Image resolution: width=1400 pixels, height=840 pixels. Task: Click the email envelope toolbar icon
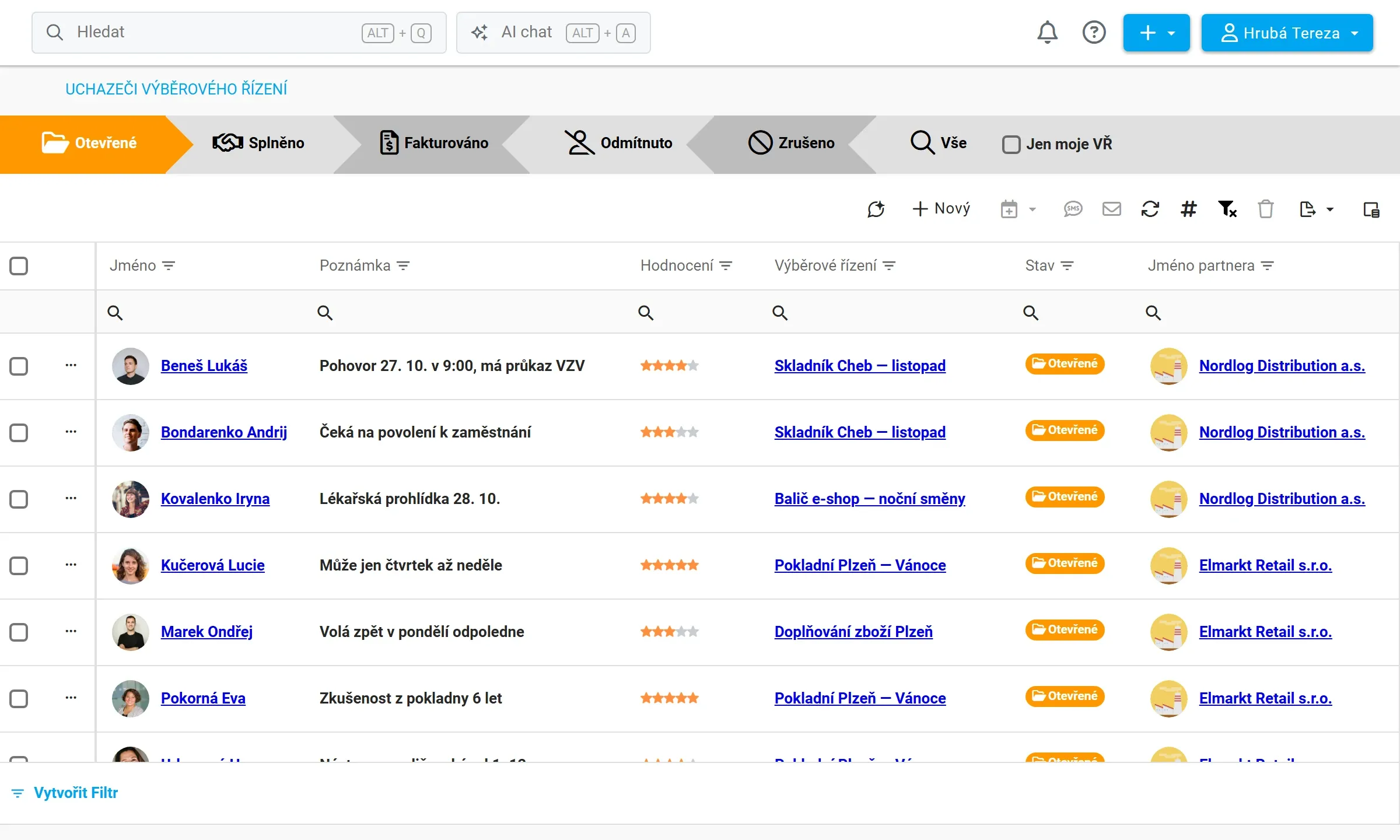point(1111,209)
